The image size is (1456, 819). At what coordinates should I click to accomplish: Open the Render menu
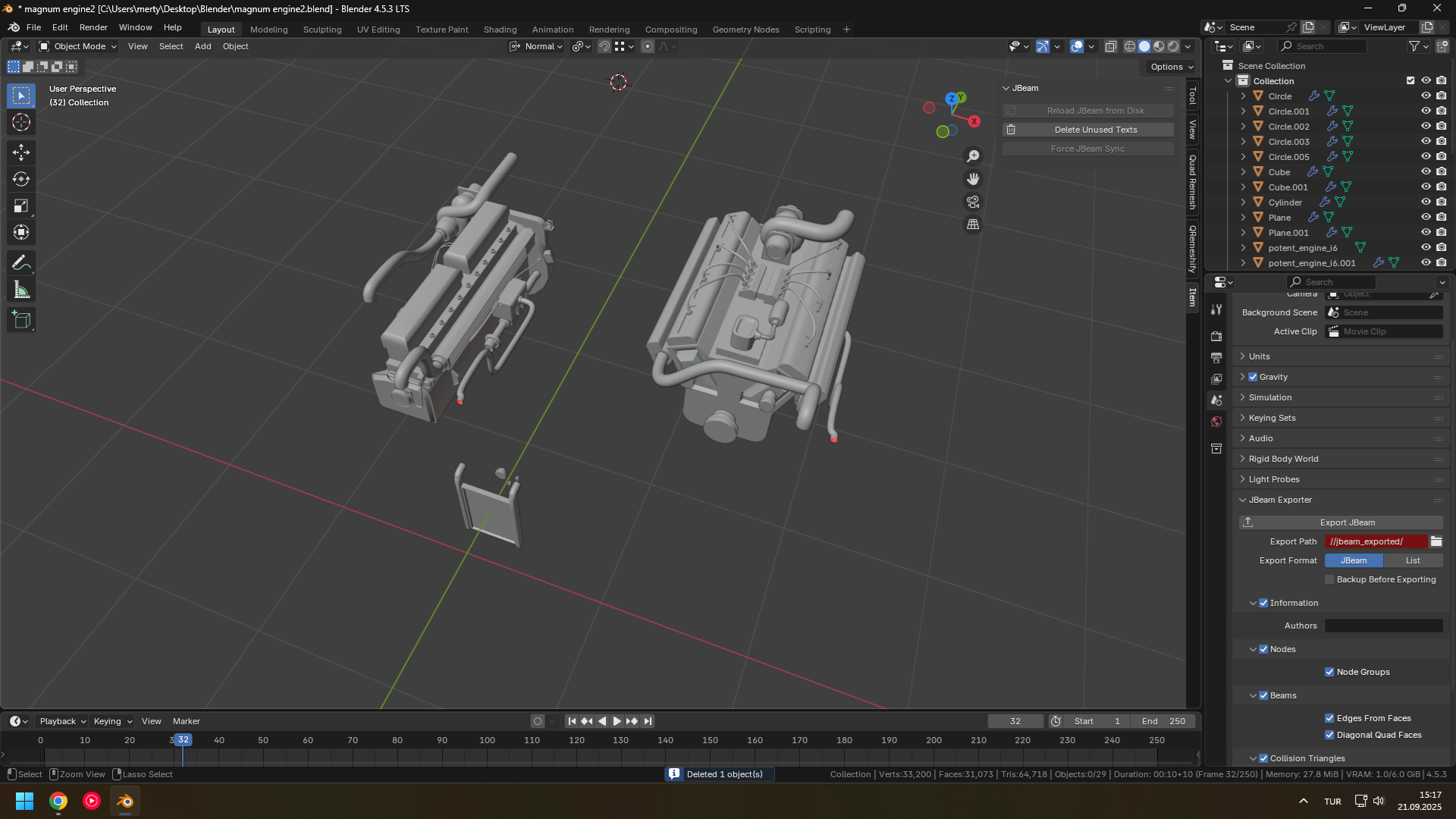click(x=93, y=27)
